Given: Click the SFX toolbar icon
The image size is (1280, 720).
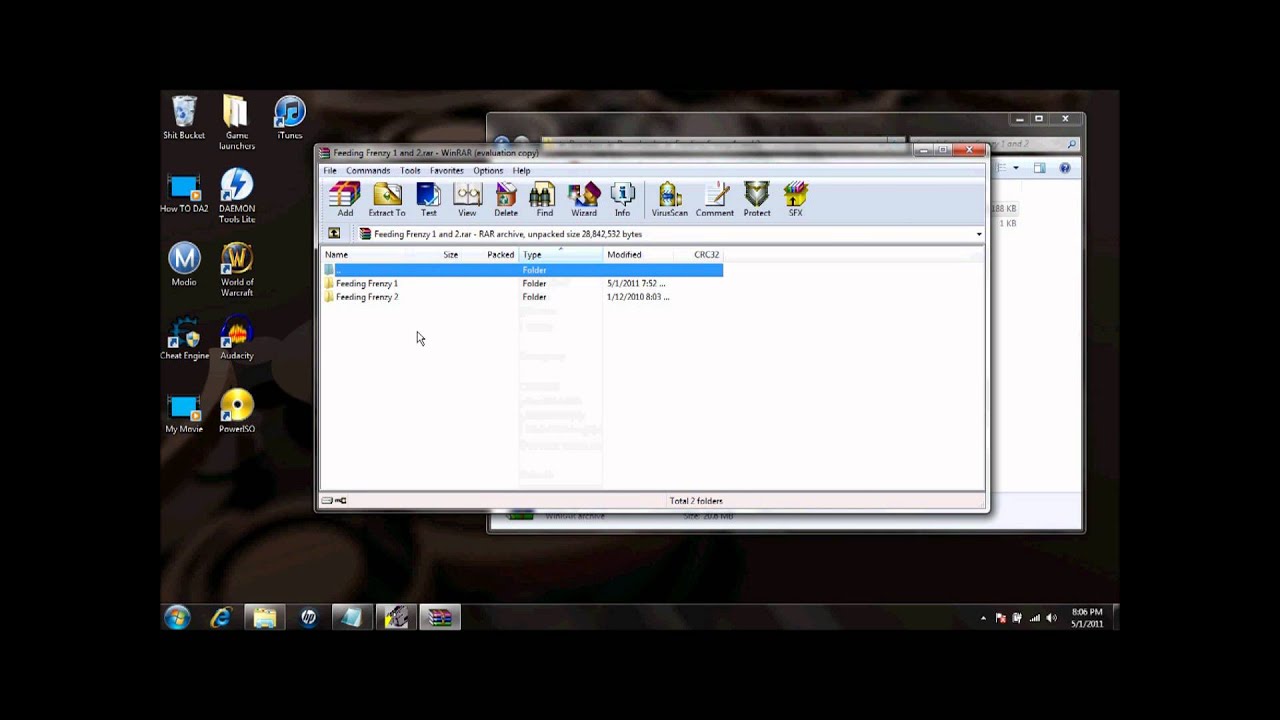Looking at the screenshot, I should pyautogui.click(x=795, y=200).
